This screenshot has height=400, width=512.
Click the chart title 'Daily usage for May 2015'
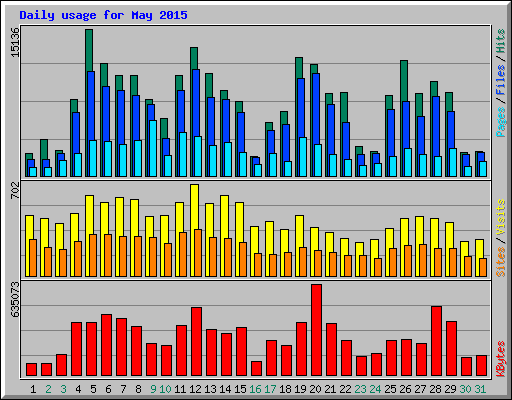pos(103,15)
